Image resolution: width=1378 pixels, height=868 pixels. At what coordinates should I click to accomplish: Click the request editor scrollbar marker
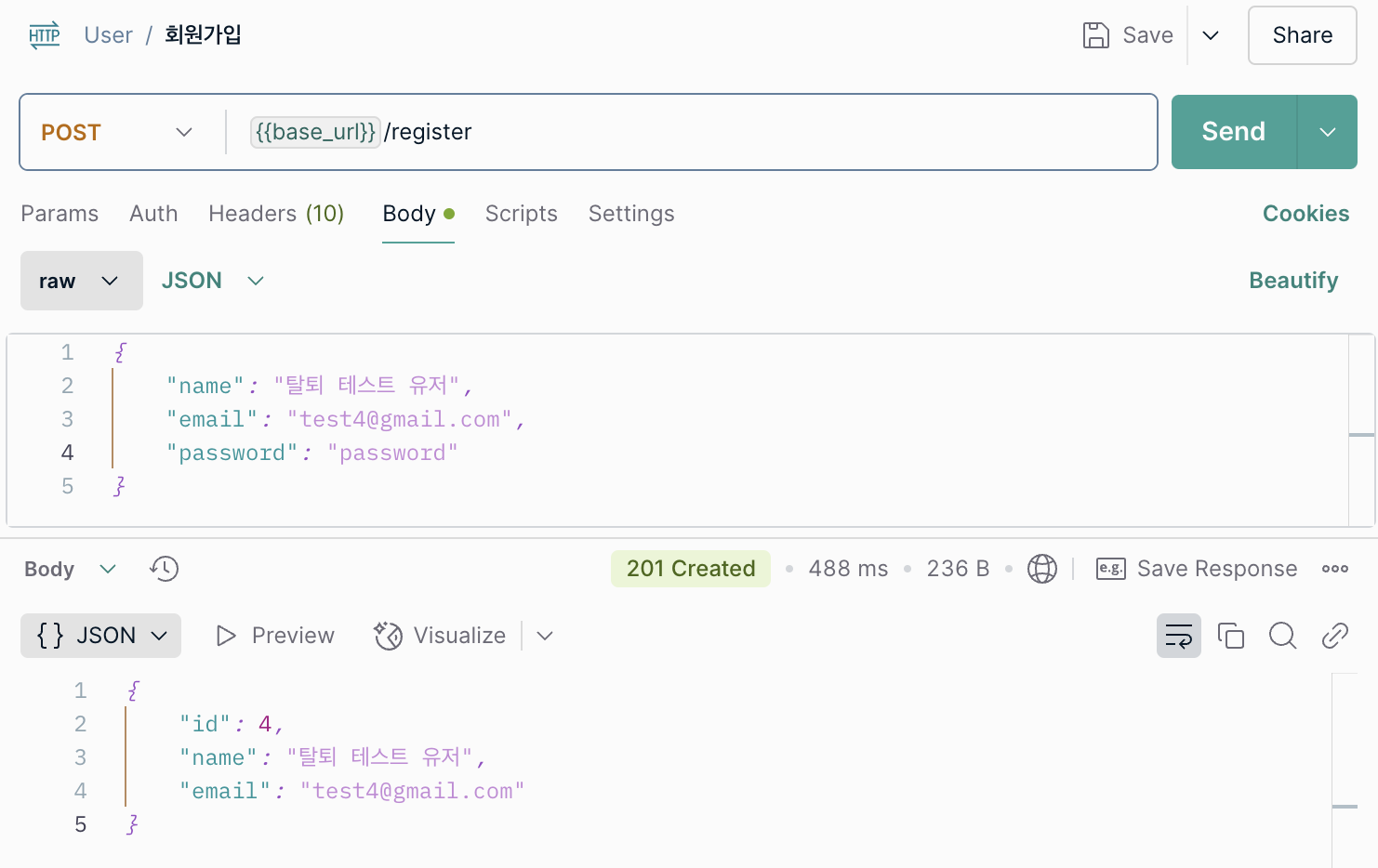(1361, 434)
